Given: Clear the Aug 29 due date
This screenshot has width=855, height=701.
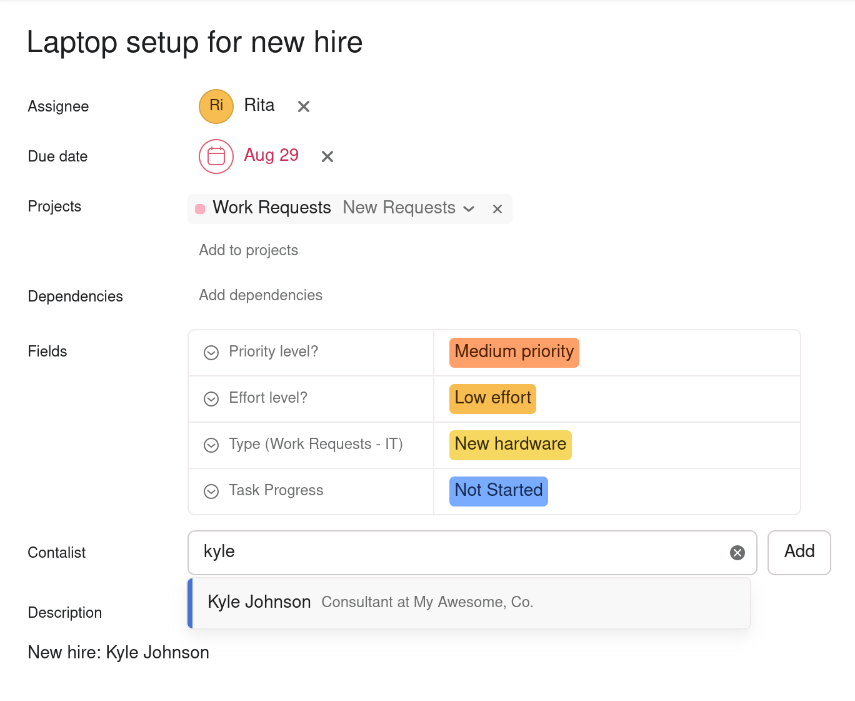Looking at the screenshot, I should [327, 156].
